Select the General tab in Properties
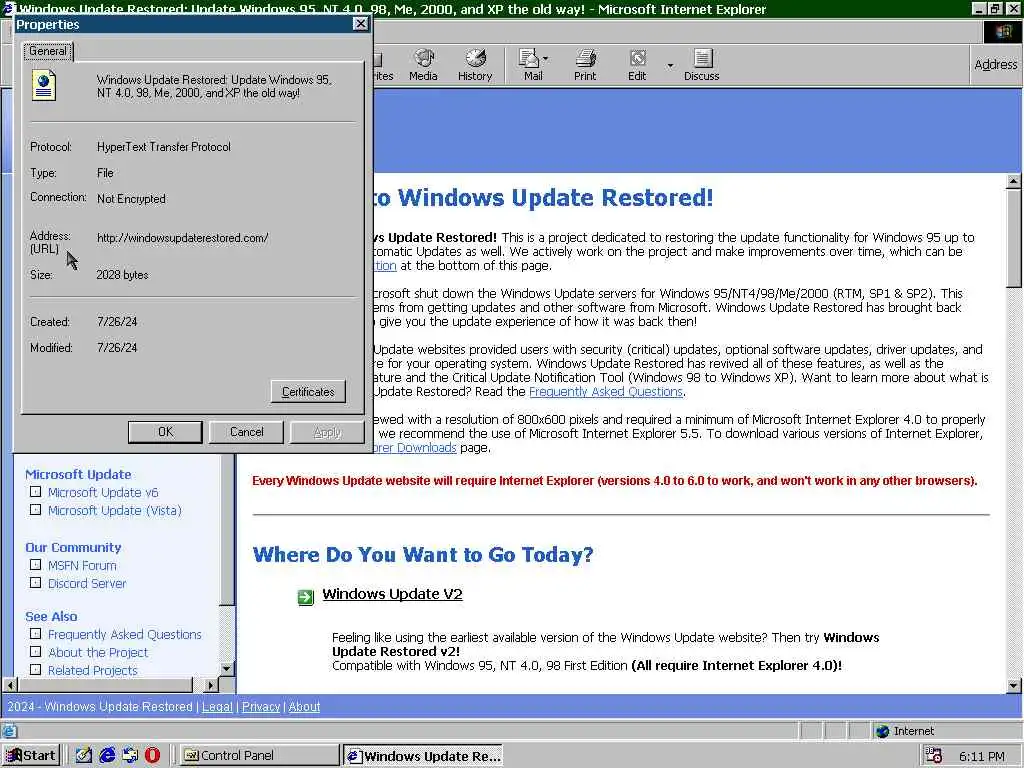The image size is (1024, 768). (x=48, y=51)
